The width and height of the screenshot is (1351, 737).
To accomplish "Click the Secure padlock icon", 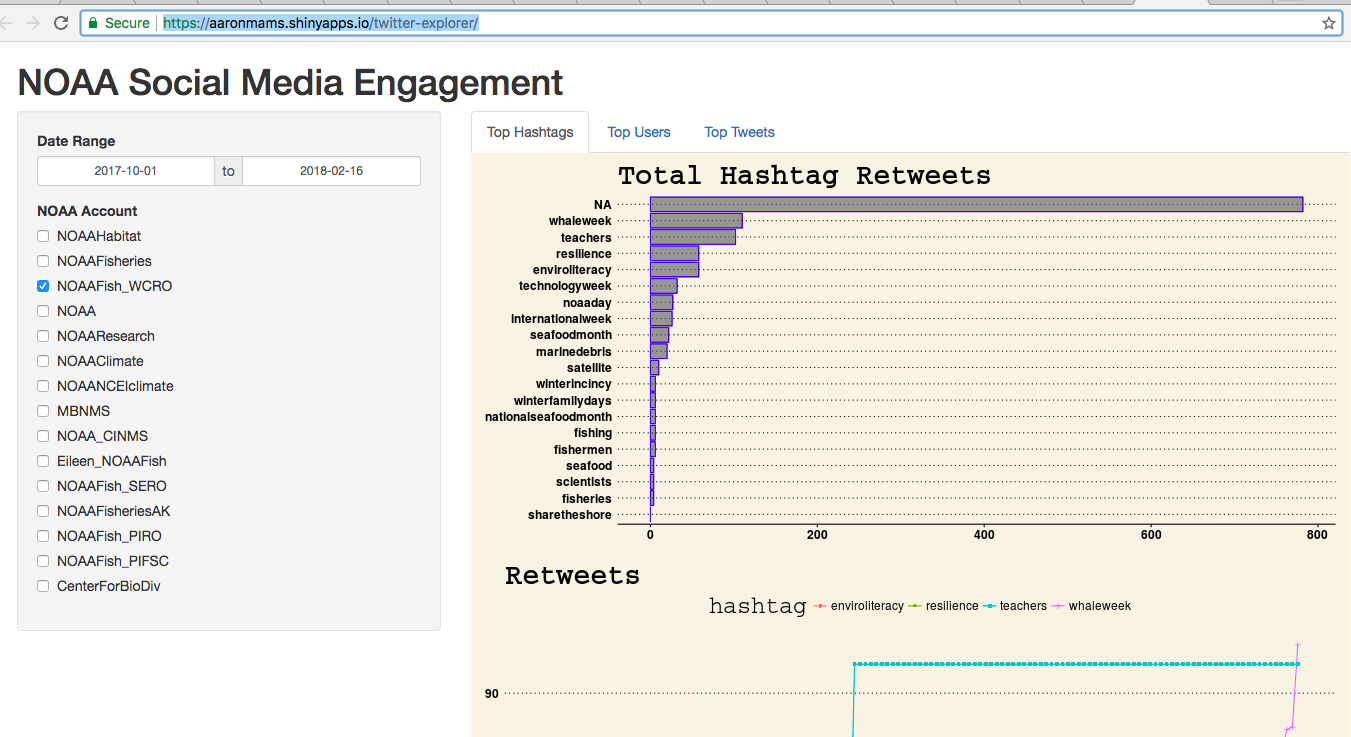I will point(93,22).
